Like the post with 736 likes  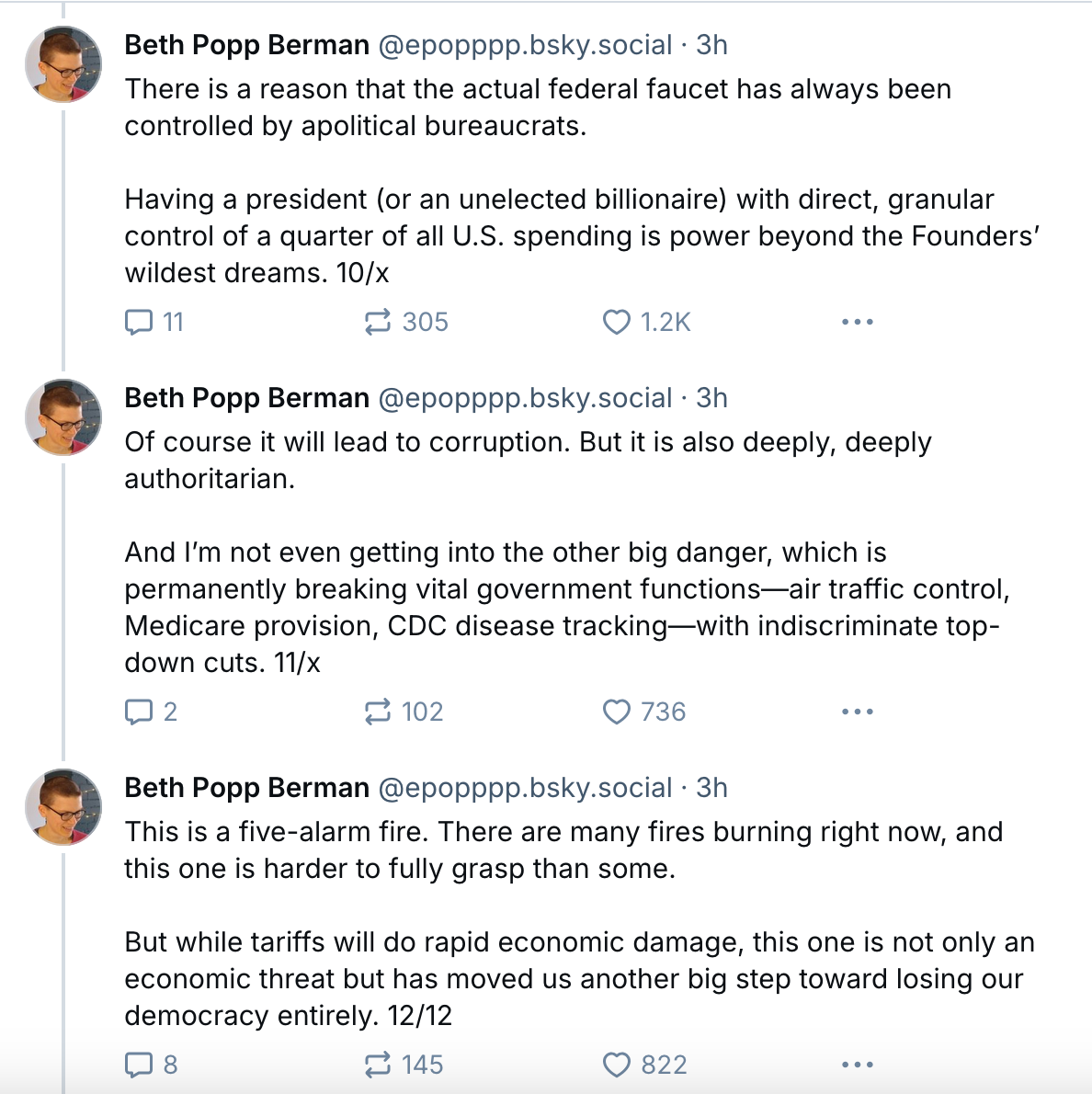617,712
